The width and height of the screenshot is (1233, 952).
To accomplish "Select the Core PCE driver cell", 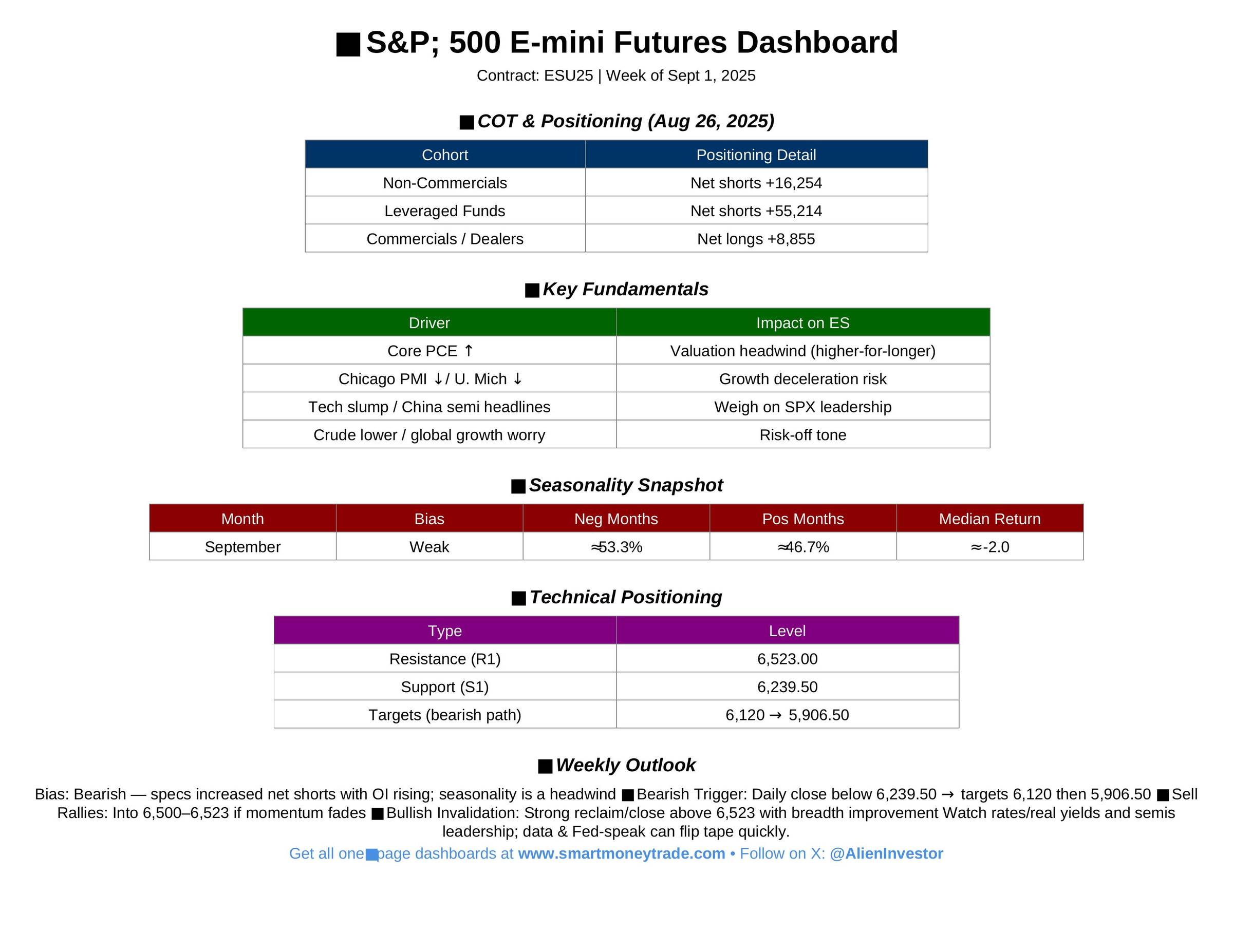I will click(429, 351).
